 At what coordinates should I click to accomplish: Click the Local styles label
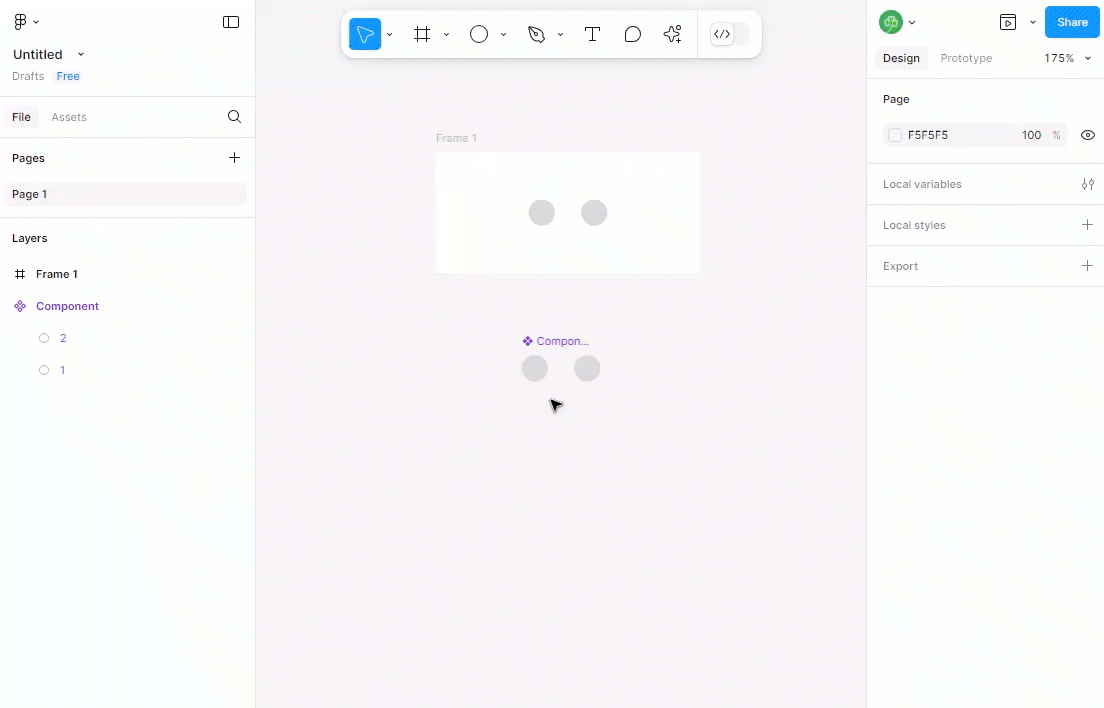pyautogui.click(x=914, y=225)
